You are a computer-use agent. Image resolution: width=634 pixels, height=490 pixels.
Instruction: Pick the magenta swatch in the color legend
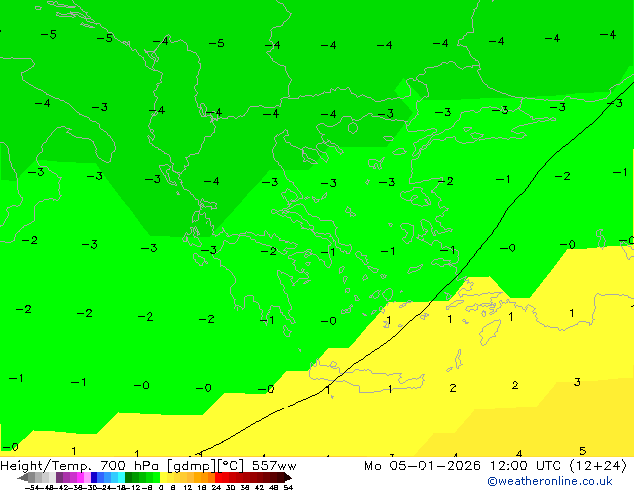pos(80,477)
